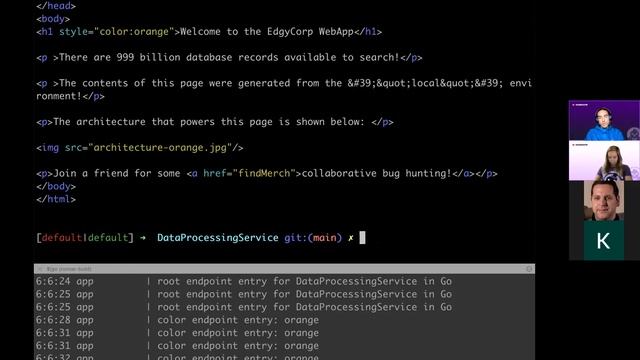This screenshot has width=640, height=360.
Task: Click the '6:6:28 app' color endpoint log line
Action: pos(177,320)
